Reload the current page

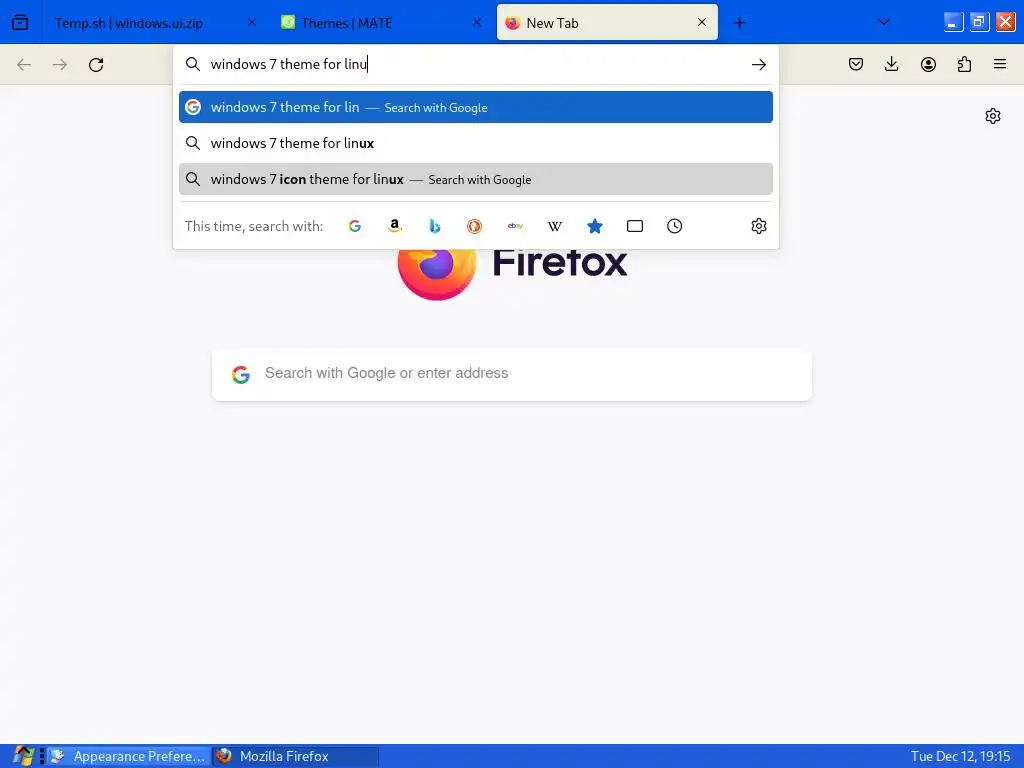pyautogui.click(x=96, y=64)
